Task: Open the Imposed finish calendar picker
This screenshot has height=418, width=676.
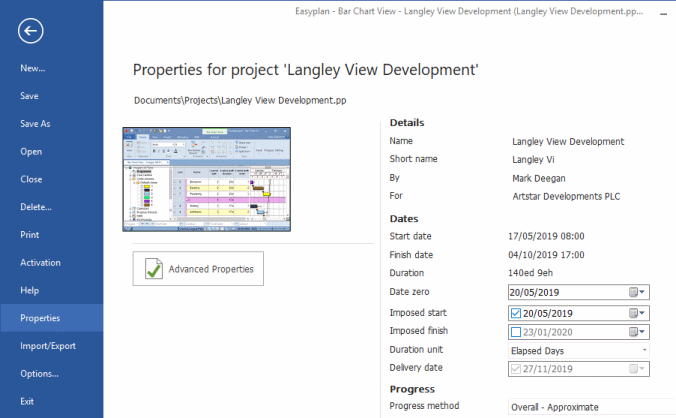Action: [x=637, y=332]
